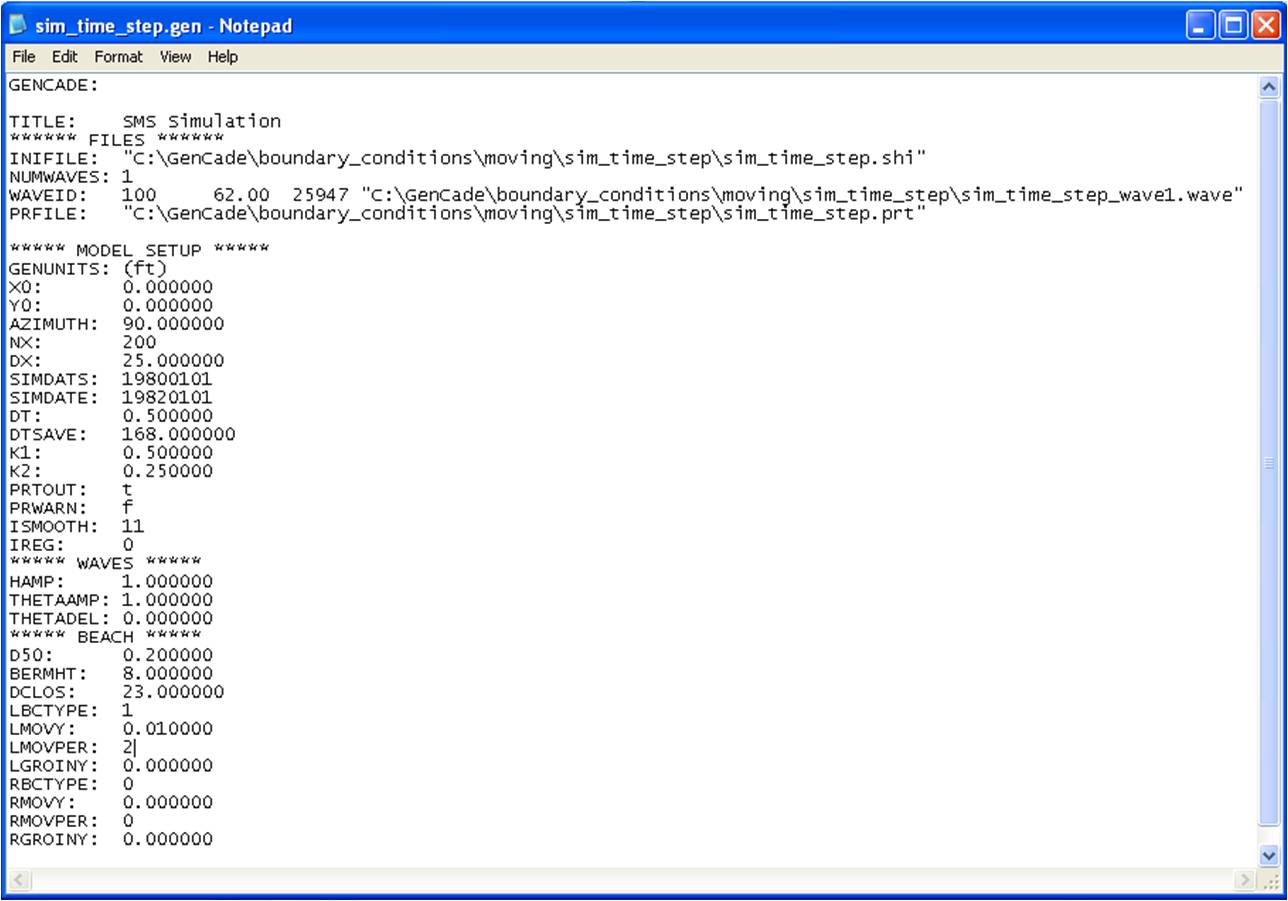Click the BERMHT value 8.000000
Screen dimensions: 1288x901
tap(167, 673)
